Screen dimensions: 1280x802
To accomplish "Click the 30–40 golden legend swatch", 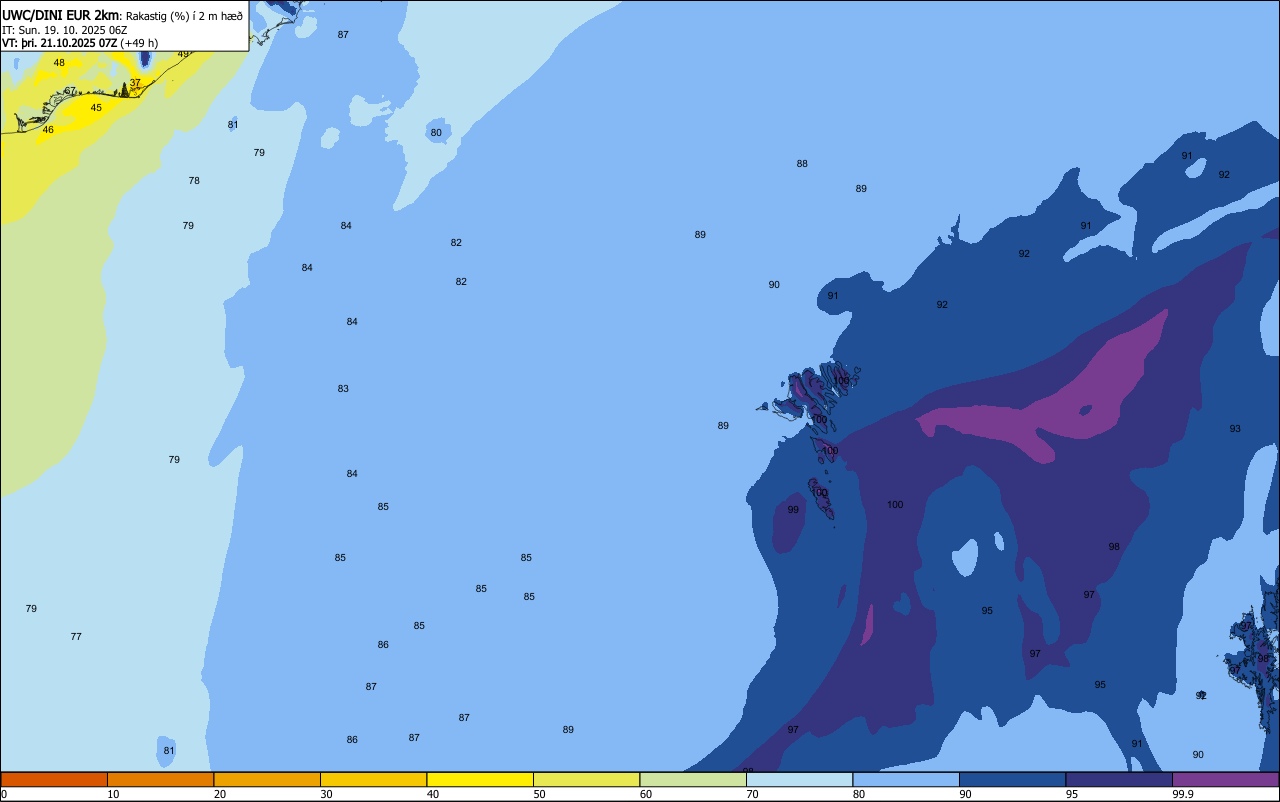I will click(373, 779).
